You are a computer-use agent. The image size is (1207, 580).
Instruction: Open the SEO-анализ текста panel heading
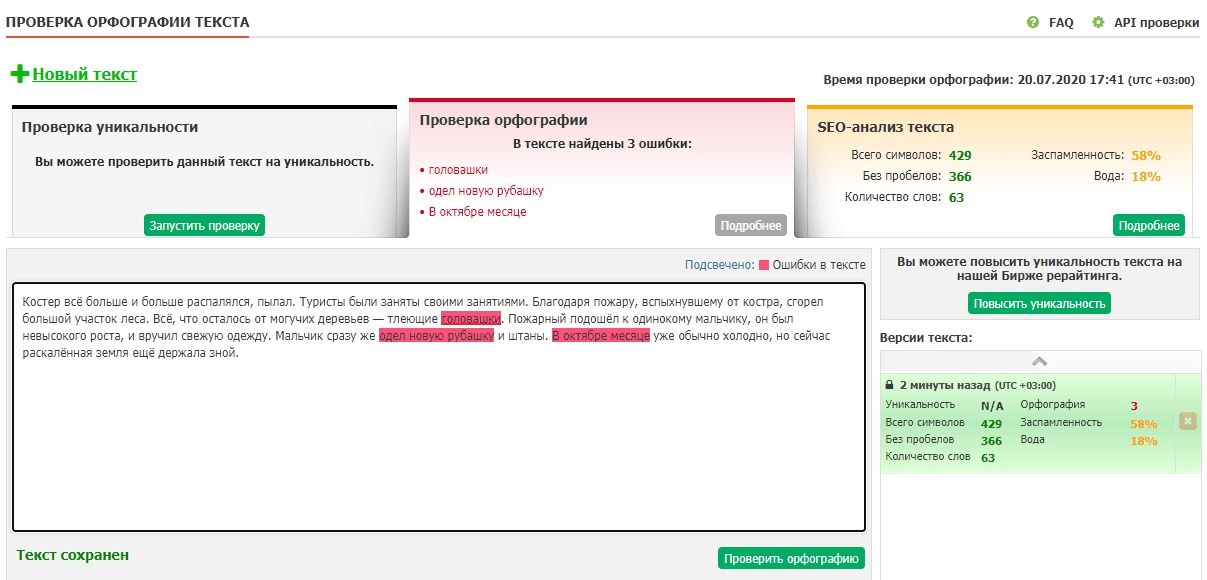point(886,127)
